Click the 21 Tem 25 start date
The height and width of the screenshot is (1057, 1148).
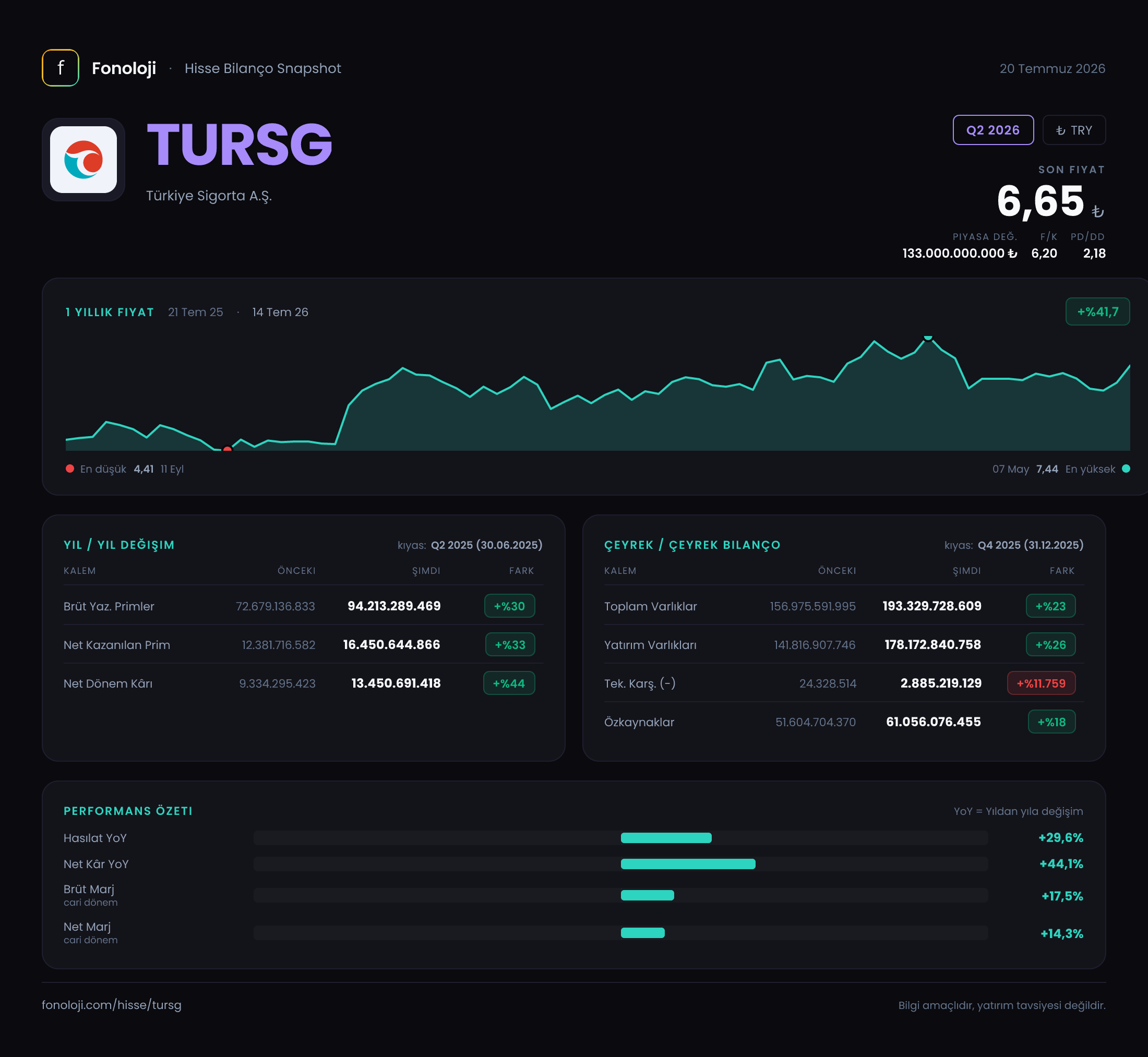click(196, 313)
